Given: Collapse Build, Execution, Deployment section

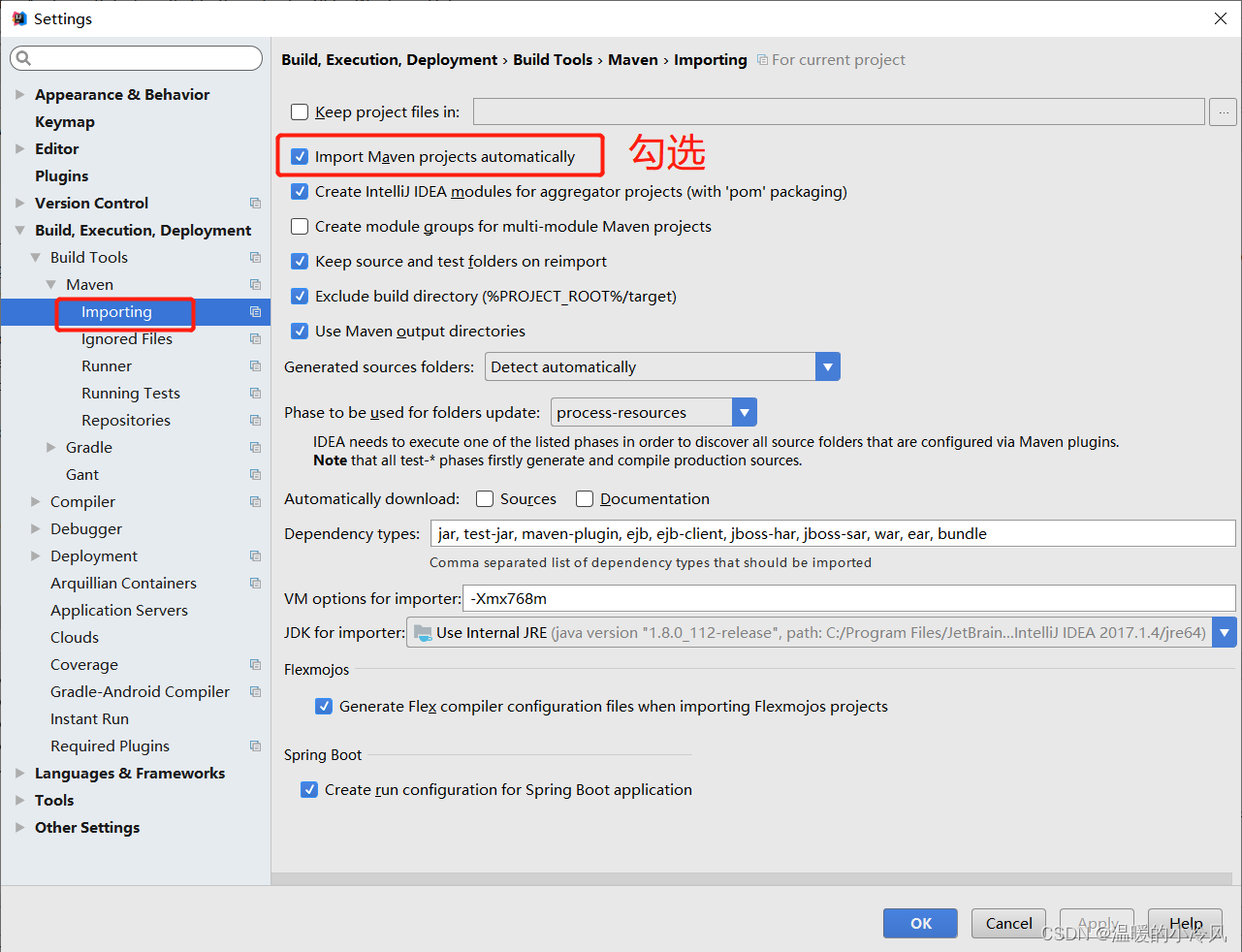Looking at the screenshot, I should (x=19, y=230).
